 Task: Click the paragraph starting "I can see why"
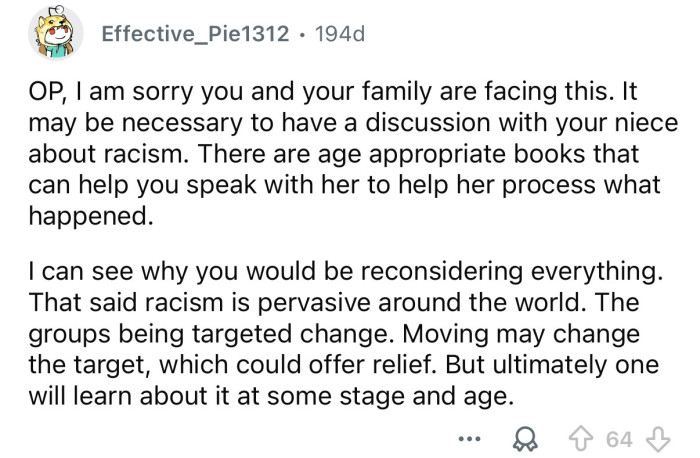pyautogui.click(x=340, y=328)
